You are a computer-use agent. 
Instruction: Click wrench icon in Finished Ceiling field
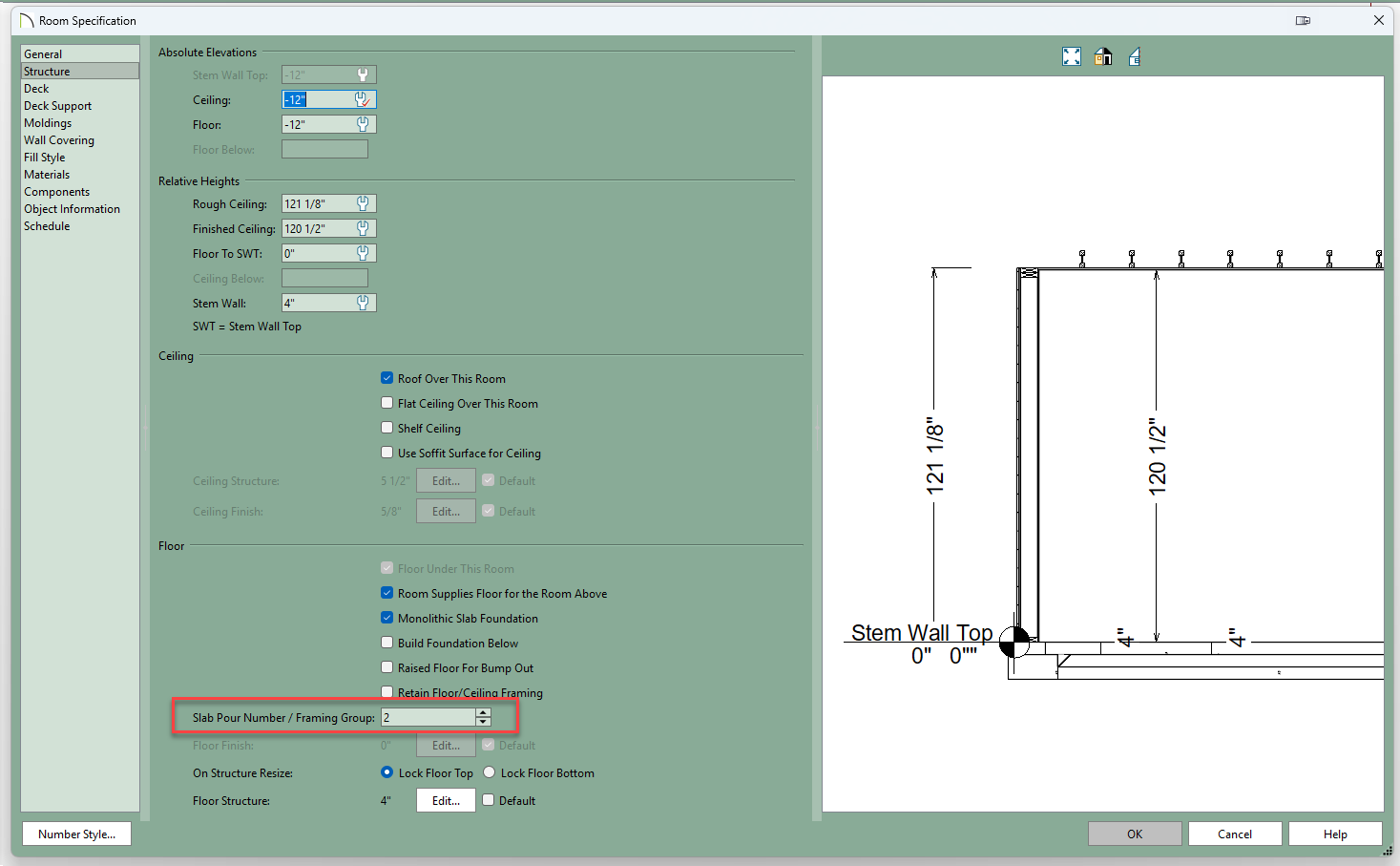363,228
